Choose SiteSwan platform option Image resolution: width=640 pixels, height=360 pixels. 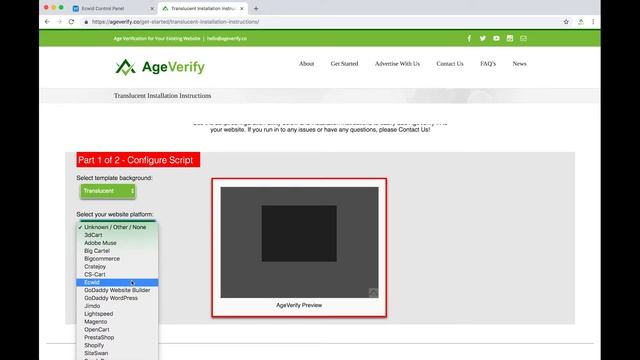pos(117,353)
